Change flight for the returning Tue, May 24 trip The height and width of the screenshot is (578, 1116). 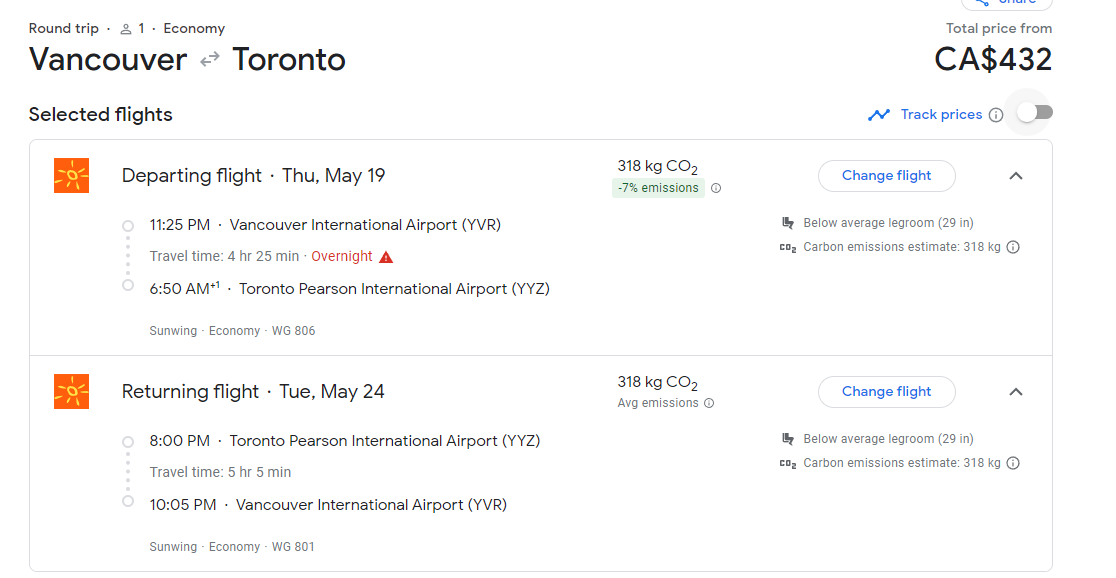[x=886, y=392]
